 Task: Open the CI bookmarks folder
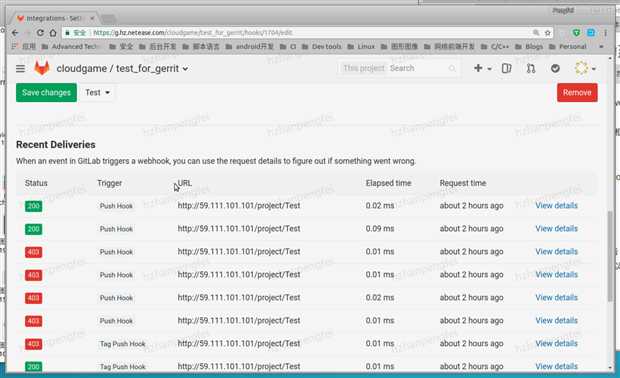pos(288,47)
